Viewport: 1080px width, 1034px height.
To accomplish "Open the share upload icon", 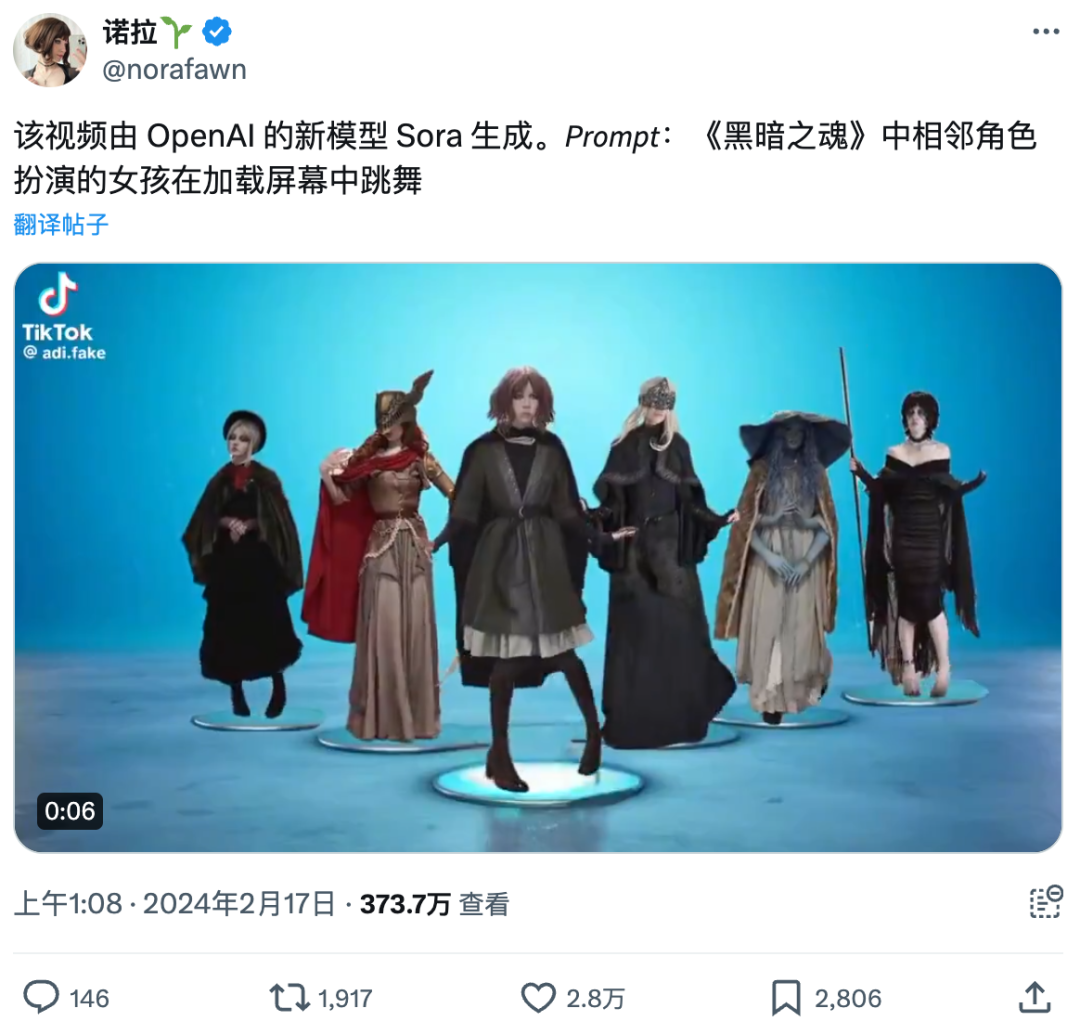I will click(1035, 997).
